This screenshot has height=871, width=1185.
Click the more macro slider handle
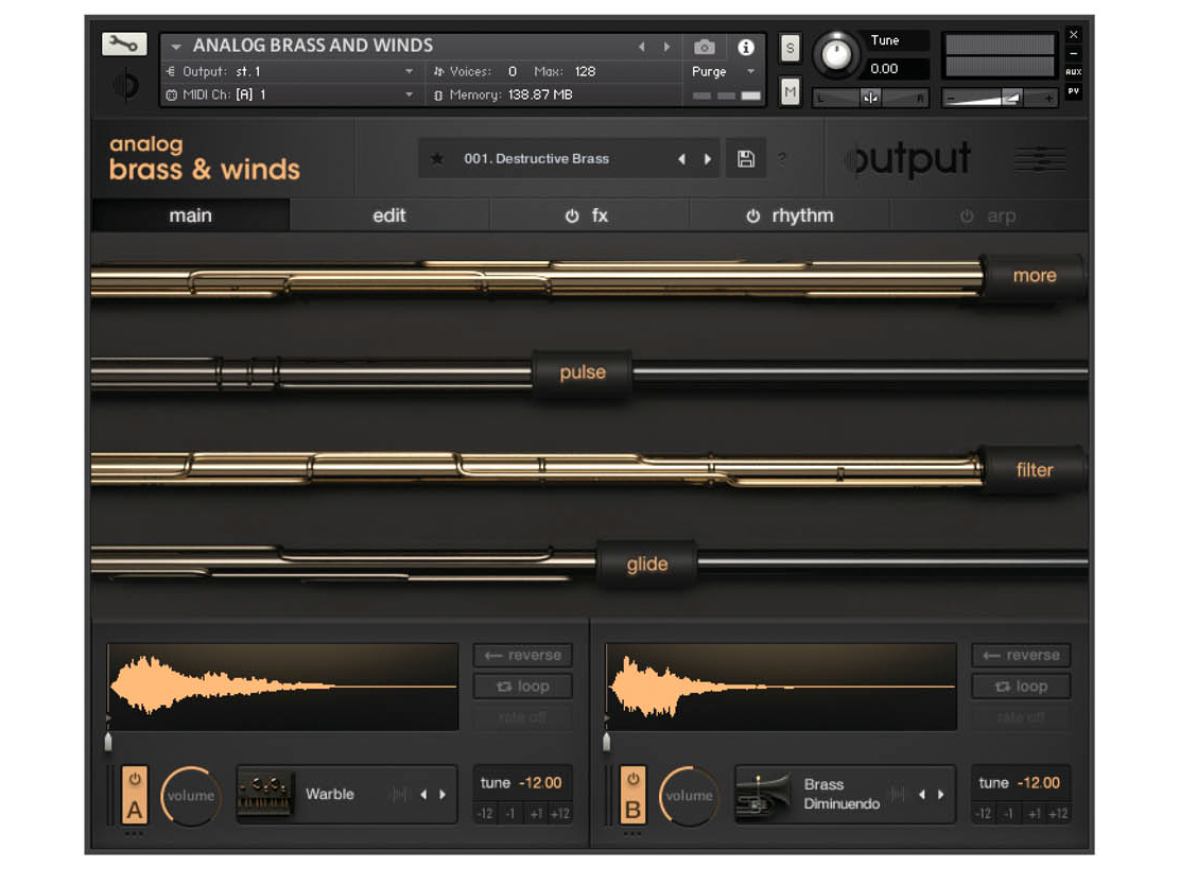1034,276
